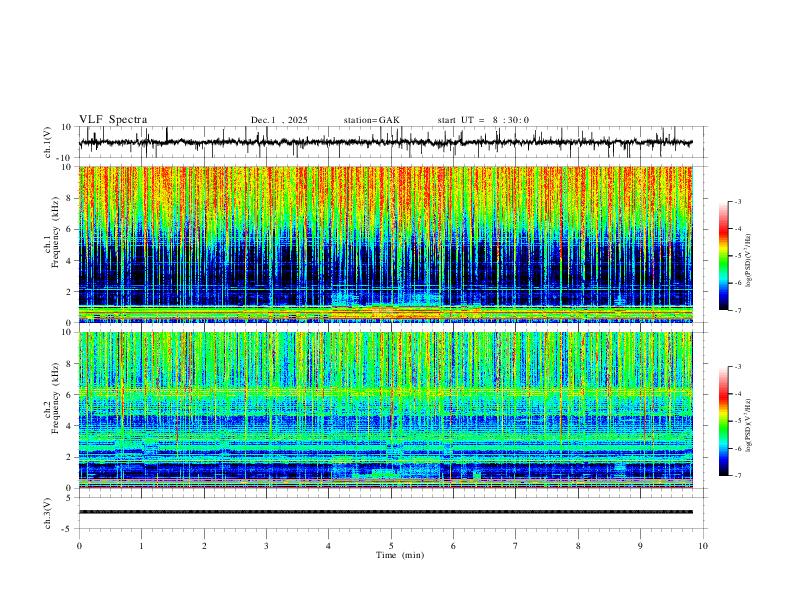This screenshot has width=792, height=612.
Task: Click the ch.2 "Frequency (kHz)" axis label
Action: tap(56, 398)
